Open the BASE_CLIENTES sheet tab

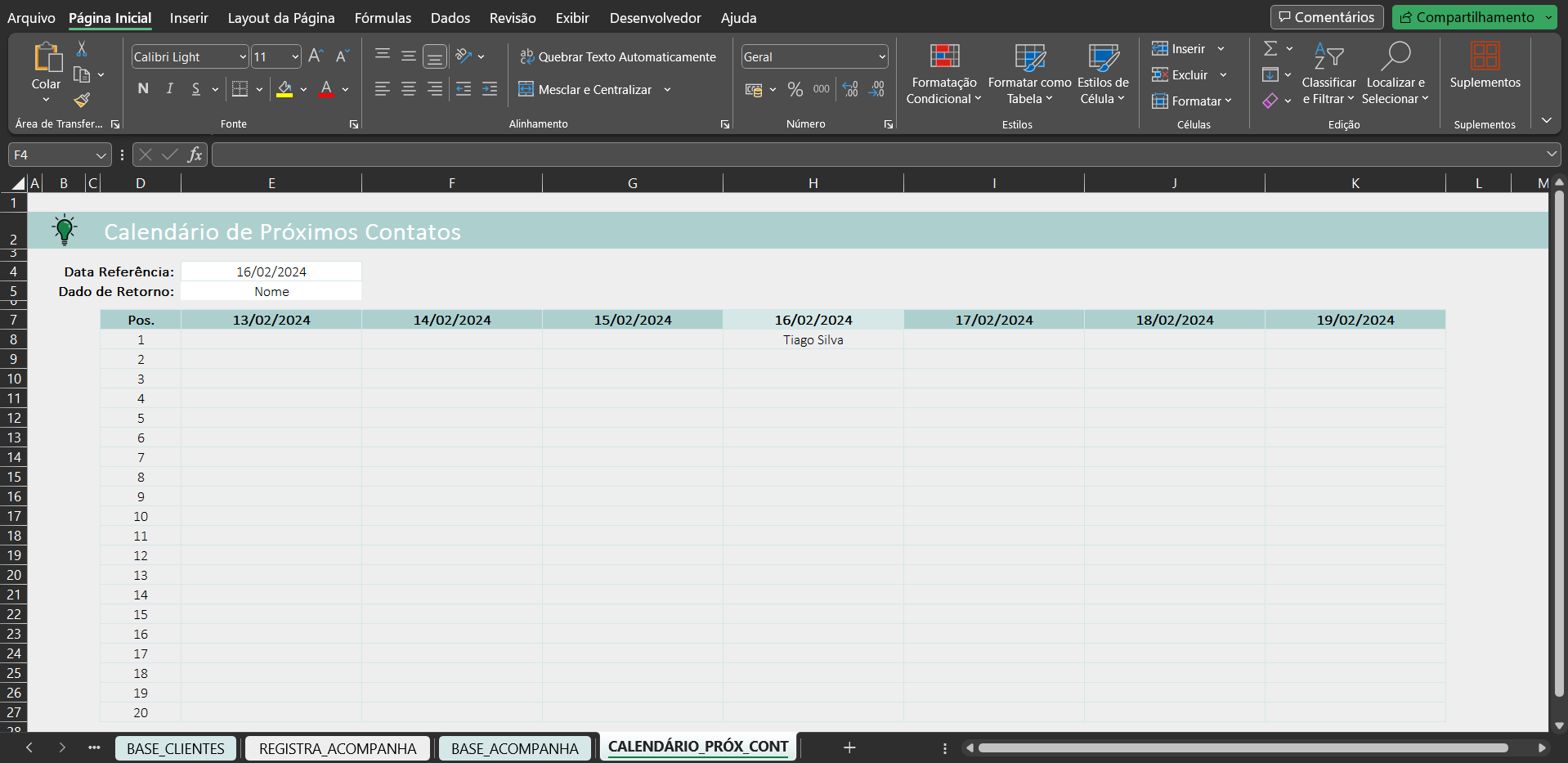click(x=175, y=747)
